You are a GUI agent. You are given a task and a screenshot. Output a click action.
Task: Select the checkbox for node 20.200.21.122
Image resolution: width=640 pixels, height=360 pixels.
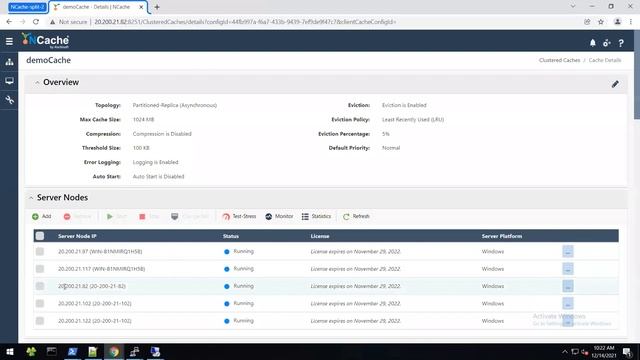[x=40, y=321]
